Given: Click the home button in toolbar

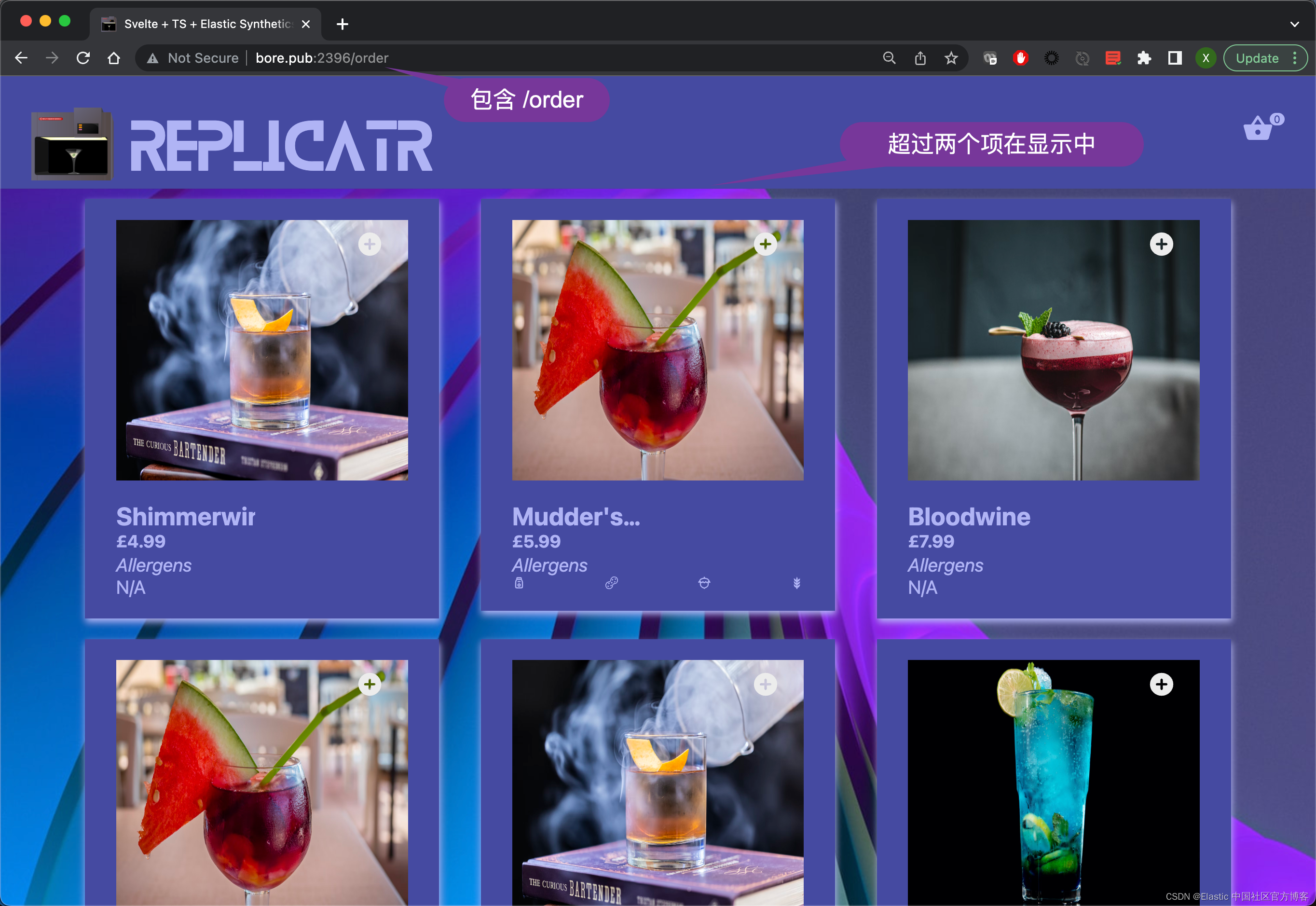Looking at the screenshot, I should [114, 58].
